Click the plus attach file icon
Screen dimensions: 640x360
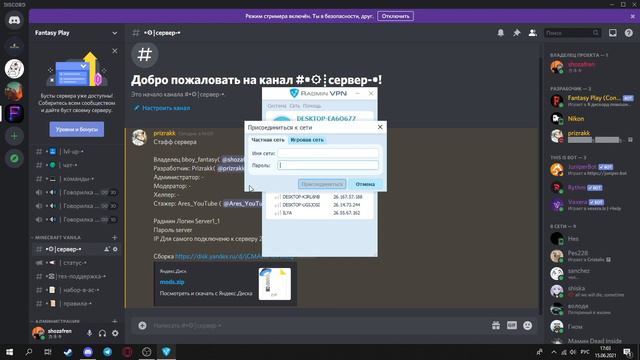(x=142, y=325)
